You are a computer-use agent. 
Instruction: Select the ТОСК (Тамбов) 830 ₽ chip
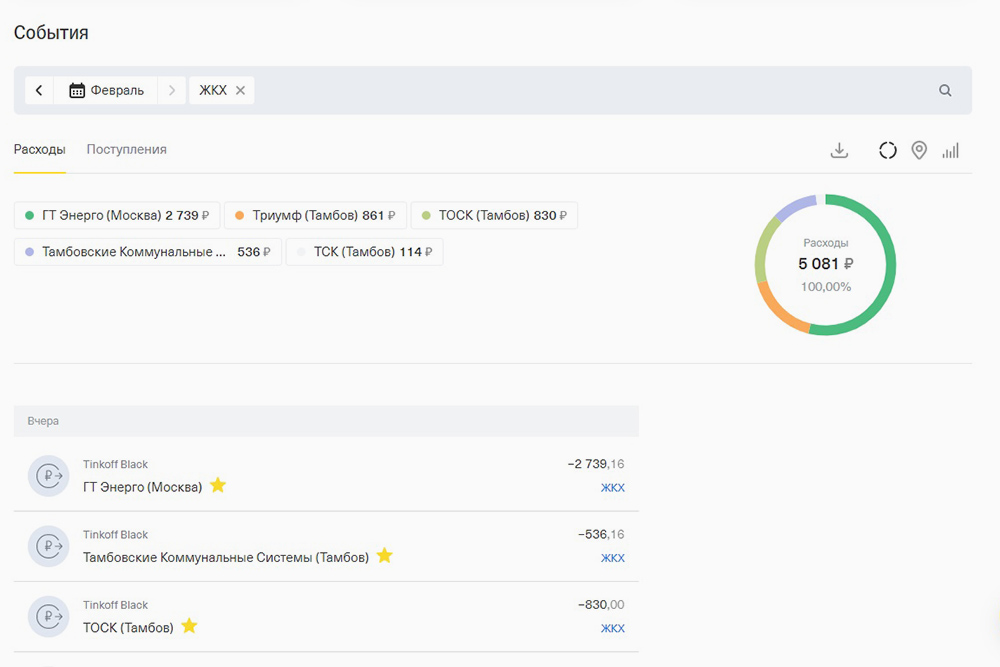click(x=494, y=216)
